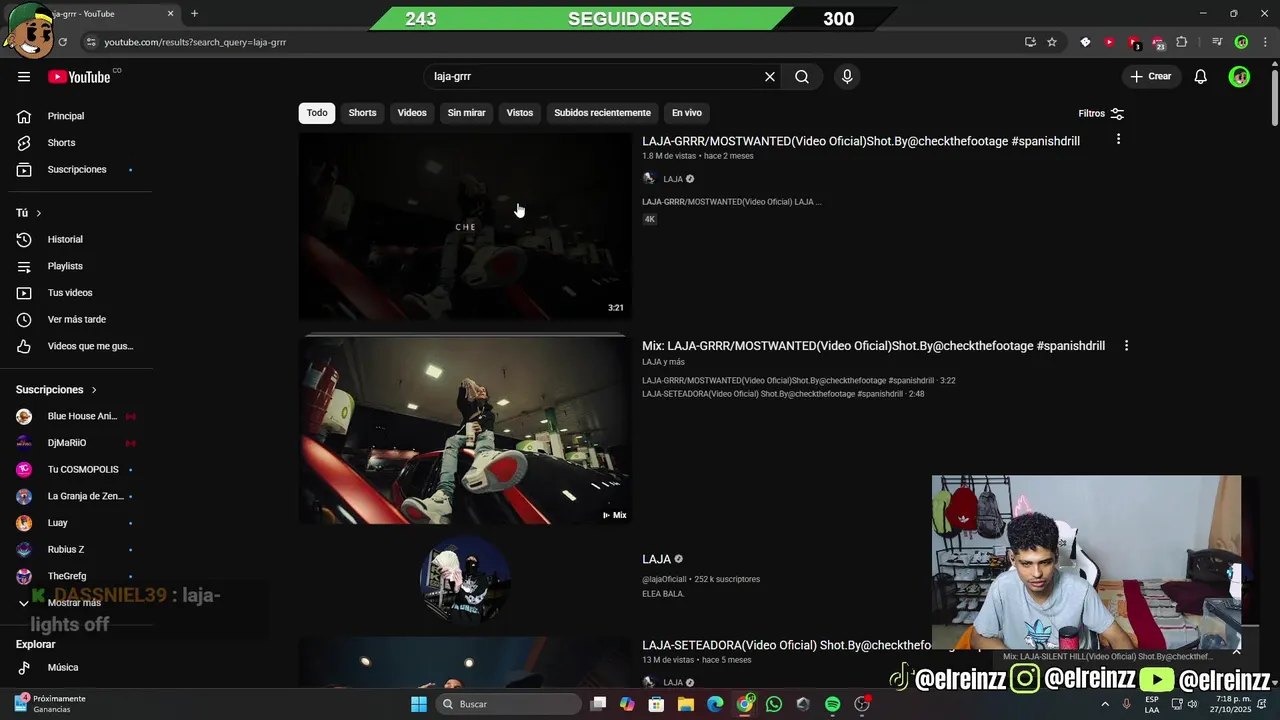Go to the YouTube home logo

pyautogui.click(x=79, y=77)
